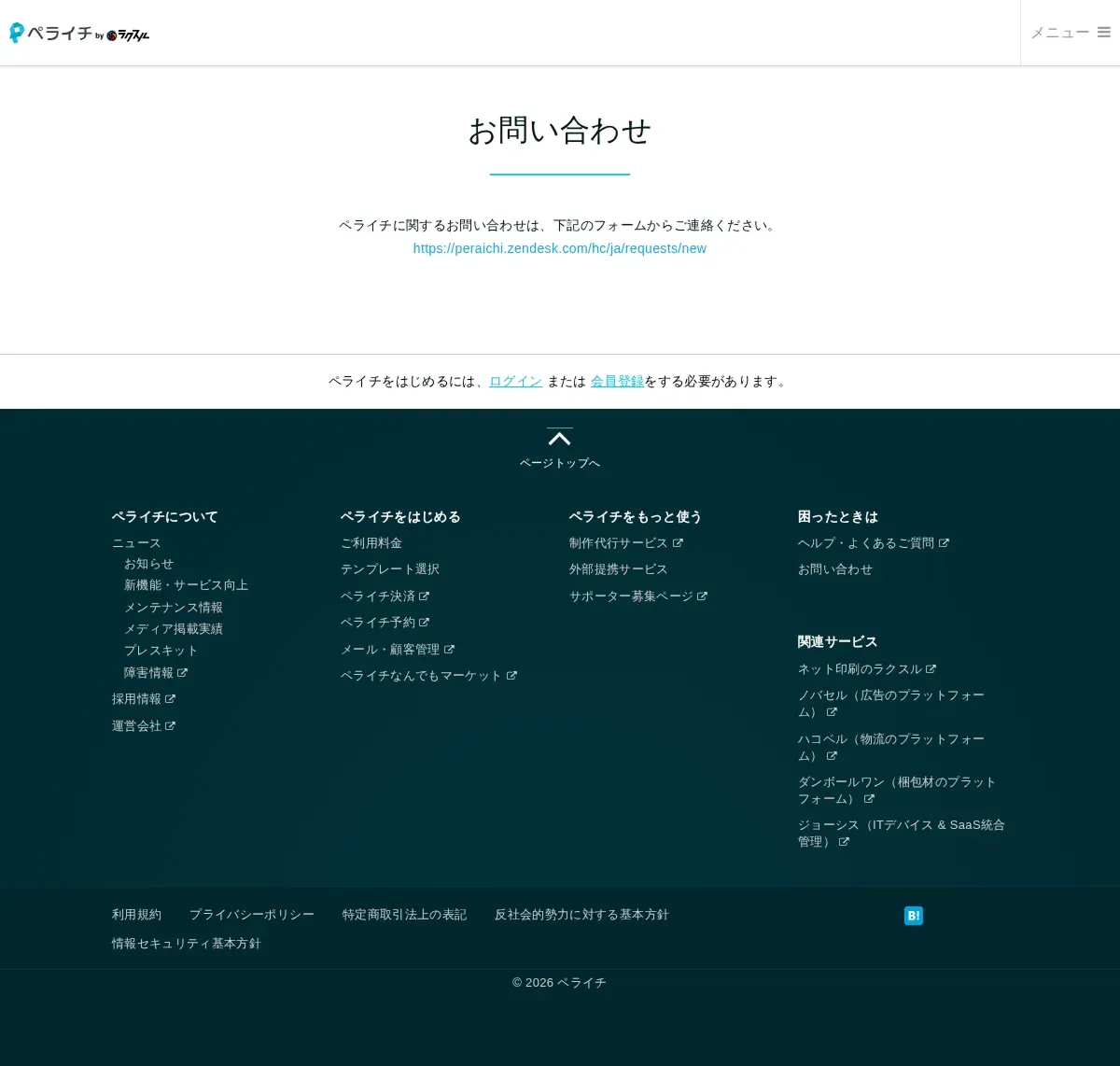Click the Peraichi logo in header
Viewport: 1120px width, 1066px height.
(x=79, y=34)
